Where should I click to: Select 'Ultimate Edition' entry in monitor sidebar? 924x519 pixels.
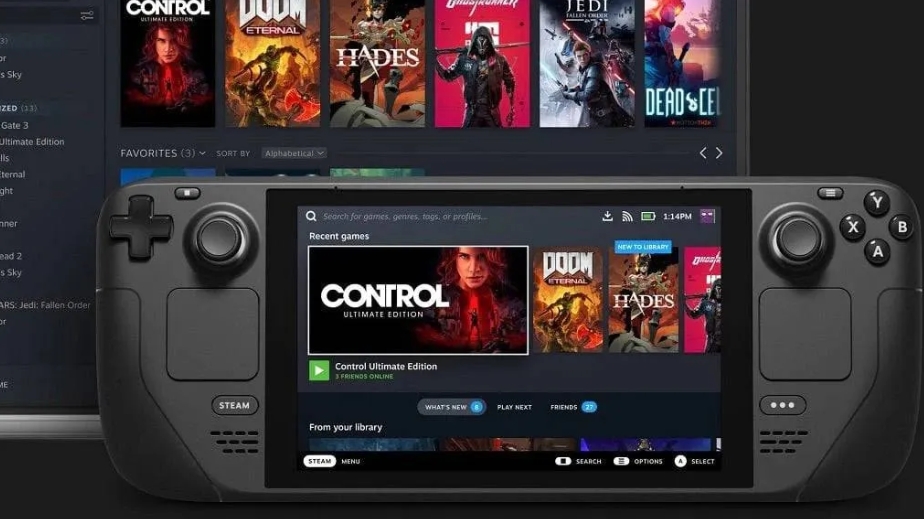coord(32,141)
